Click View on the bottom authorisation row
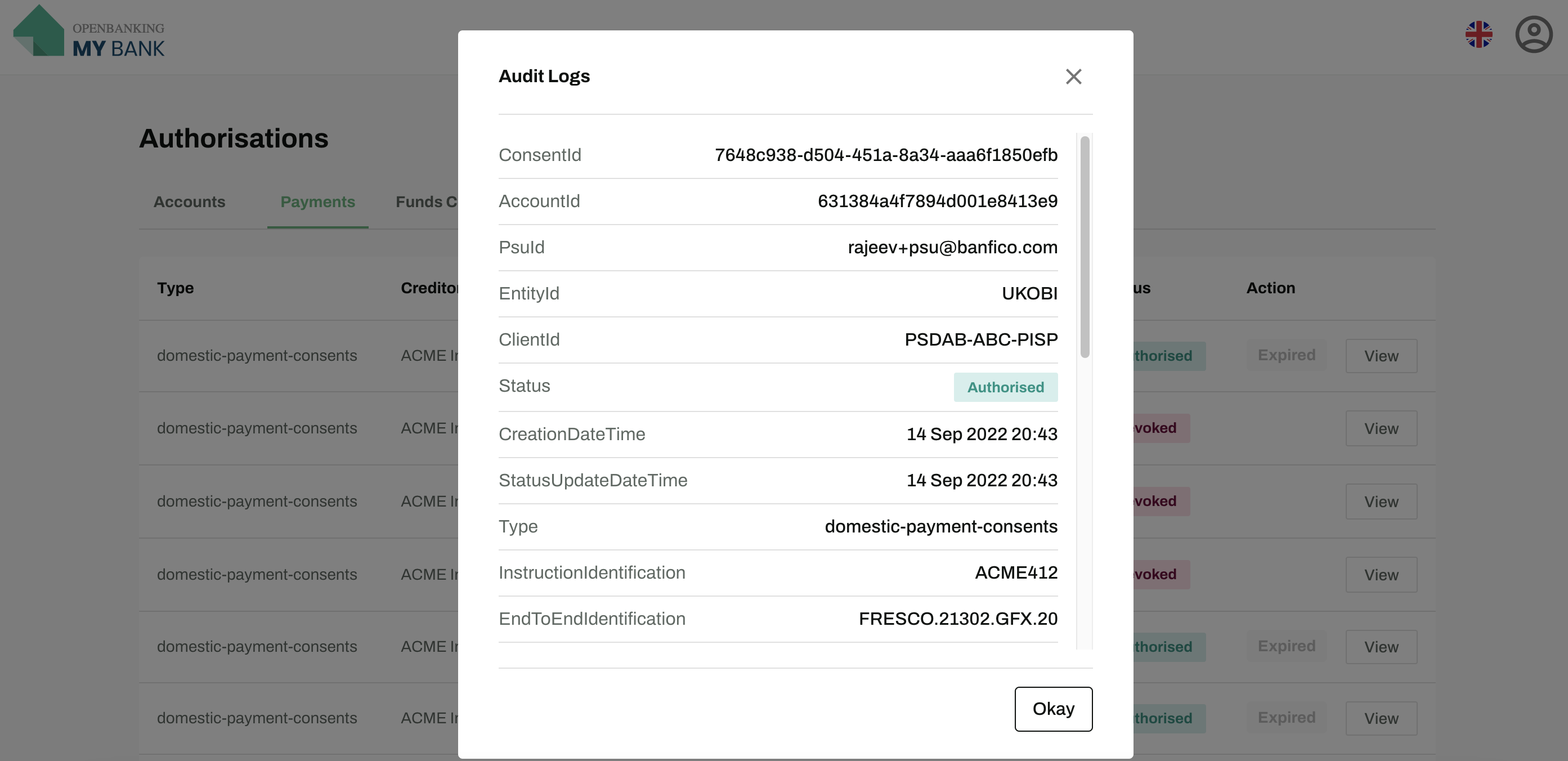The height and width of the screenshot is (761, 1568). click(x=1380, y=718)
